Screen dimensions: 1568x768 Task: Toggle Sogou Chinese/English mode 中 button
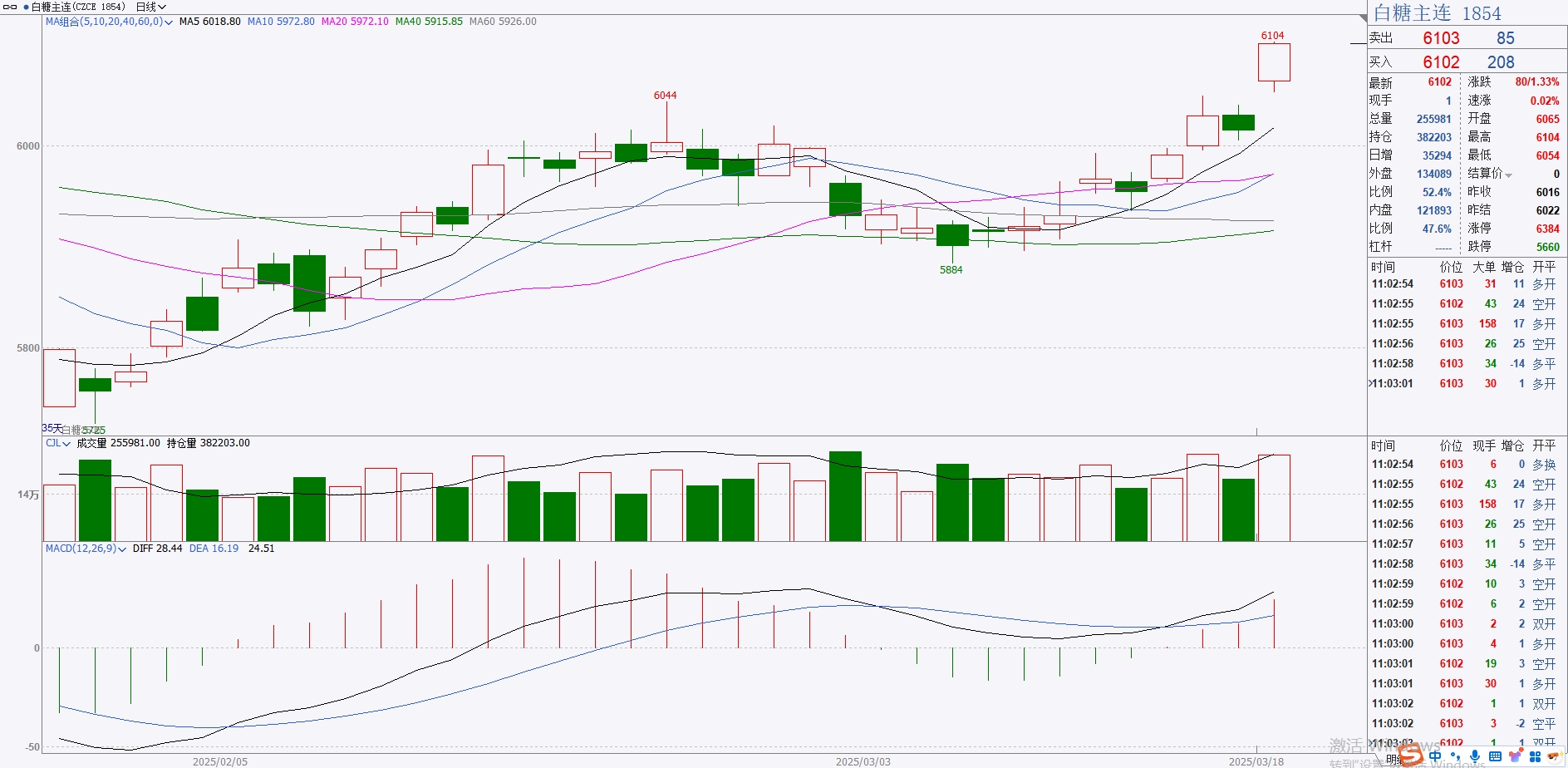[x=1435, y=756]
